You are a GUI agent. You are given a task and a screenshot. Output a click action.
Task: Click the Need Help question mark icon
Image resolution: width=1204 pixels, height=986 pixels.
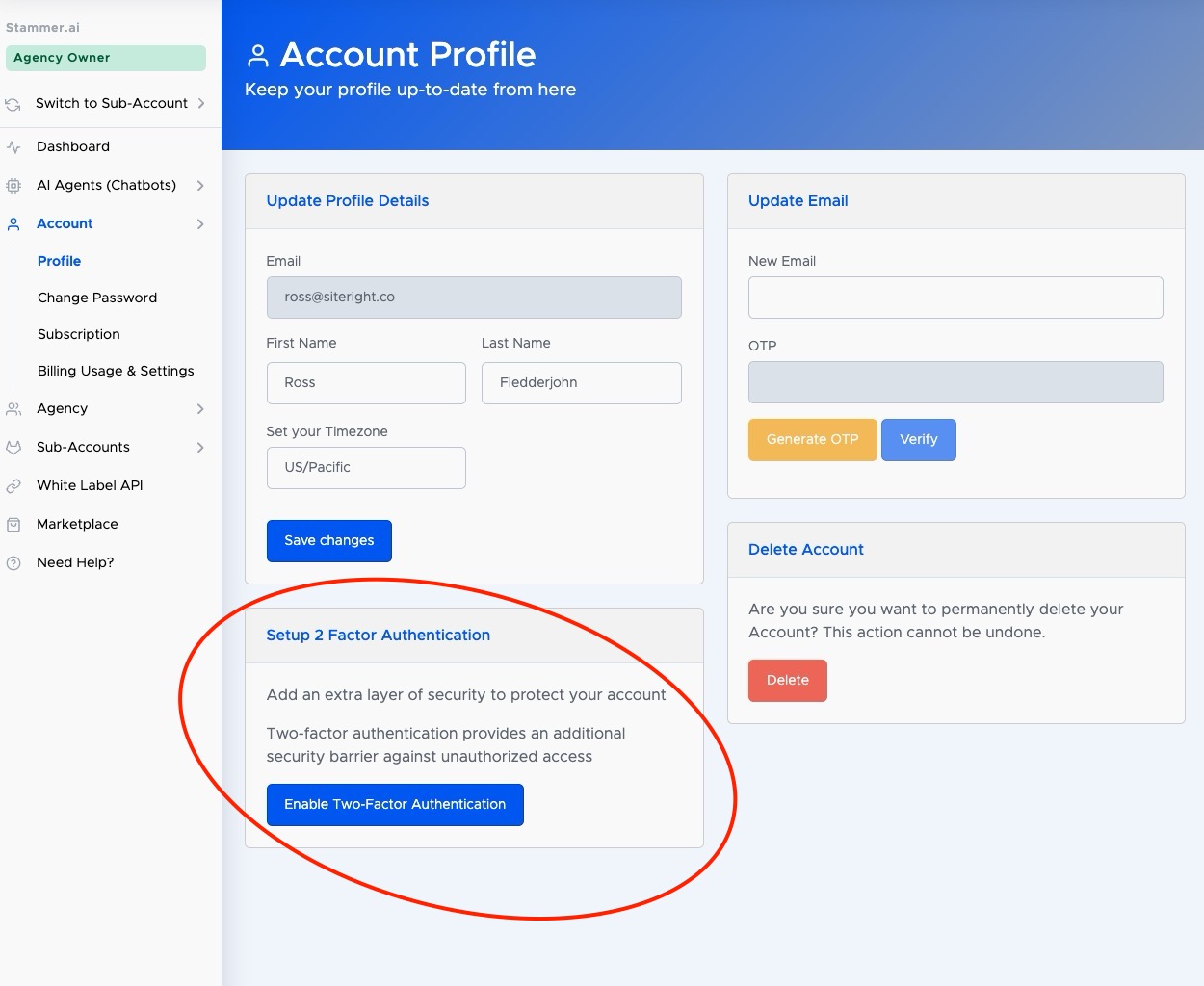pyautogui.click(x=13, y=563)
